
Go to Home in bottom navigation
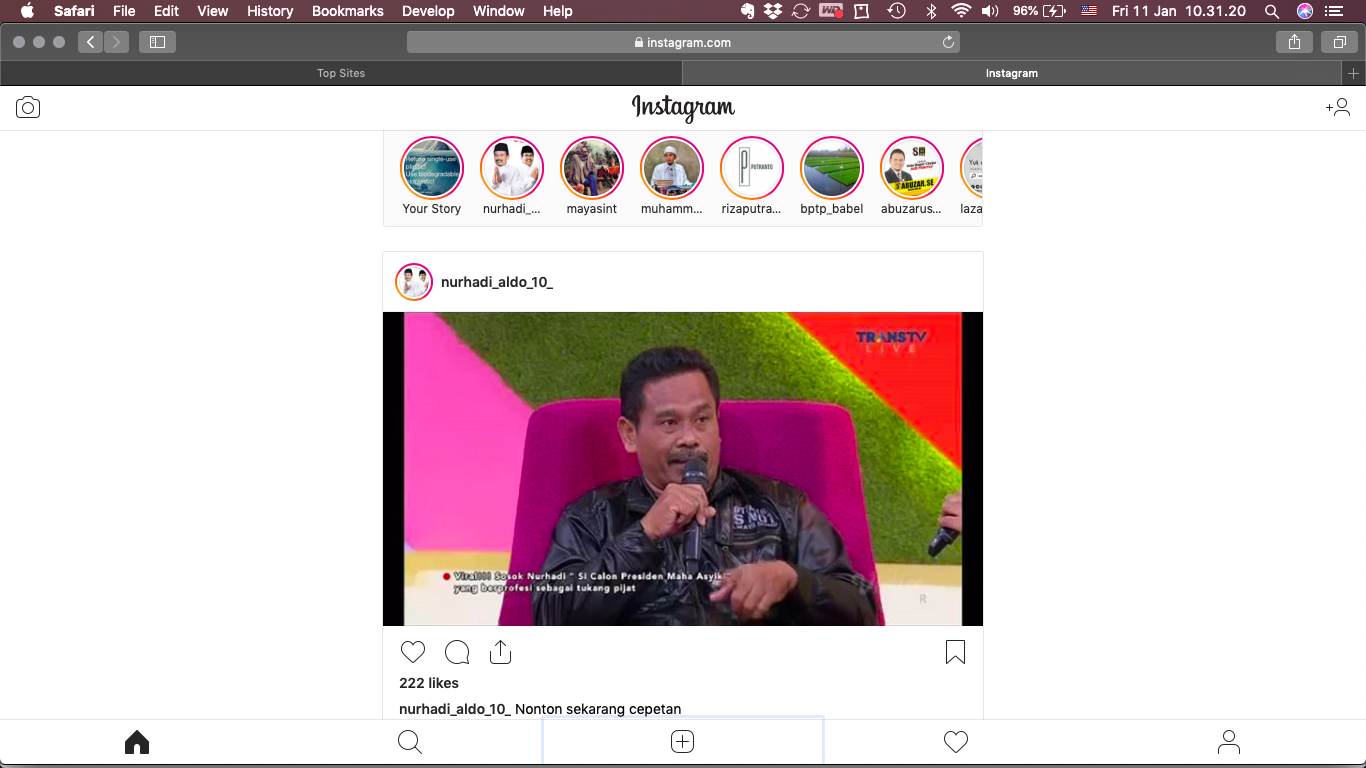(137, 742)
